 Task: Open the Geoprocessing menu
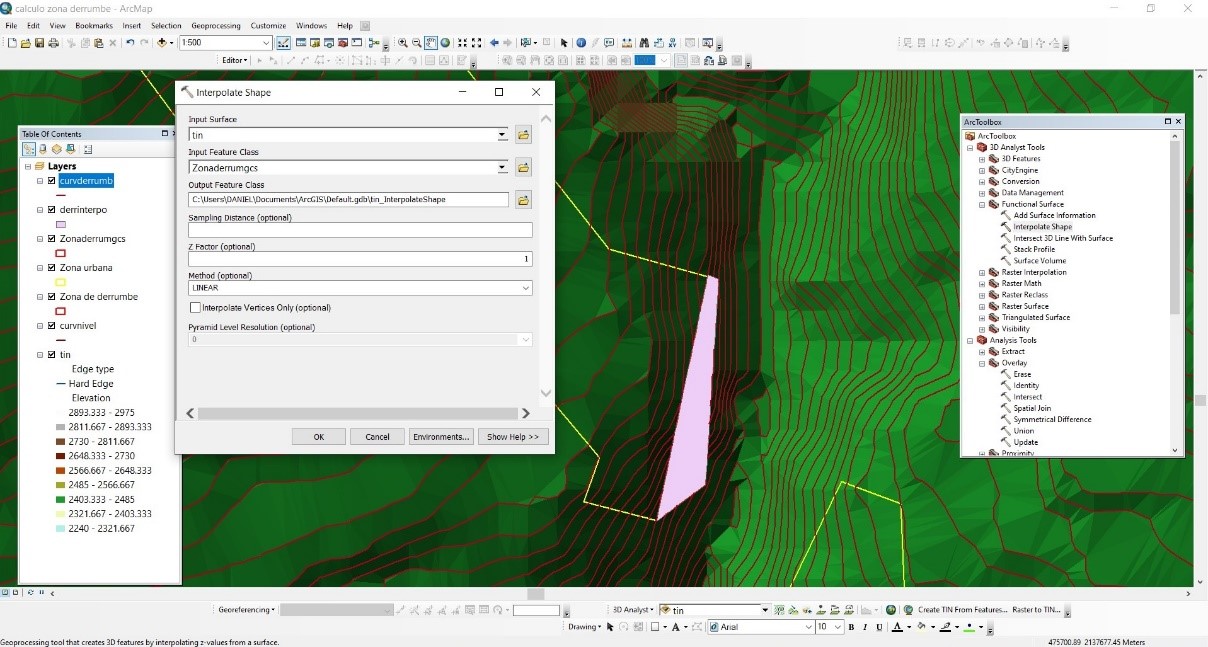[x=216, y=25]
